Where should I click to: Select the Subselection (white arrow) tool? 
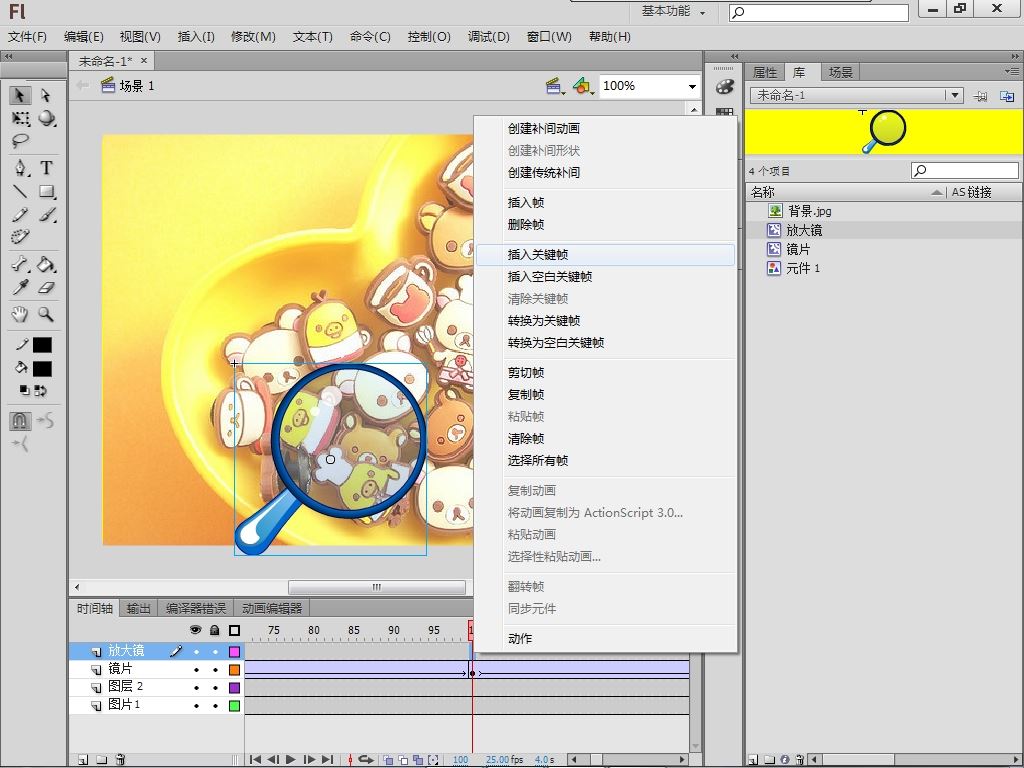point(46,95)
